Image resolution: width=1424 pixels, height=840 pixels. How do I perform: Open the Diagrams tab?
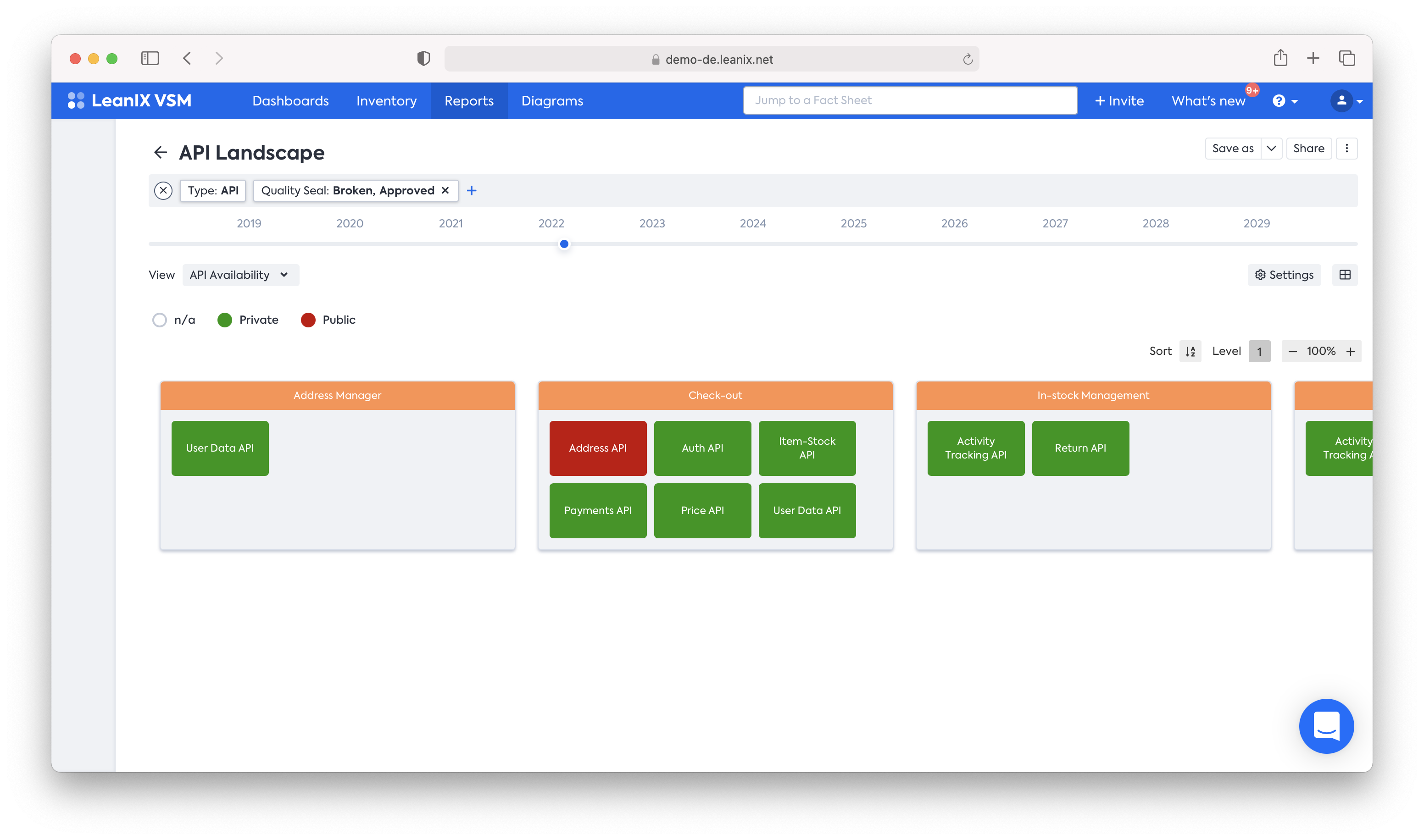(x=552, y=101)
